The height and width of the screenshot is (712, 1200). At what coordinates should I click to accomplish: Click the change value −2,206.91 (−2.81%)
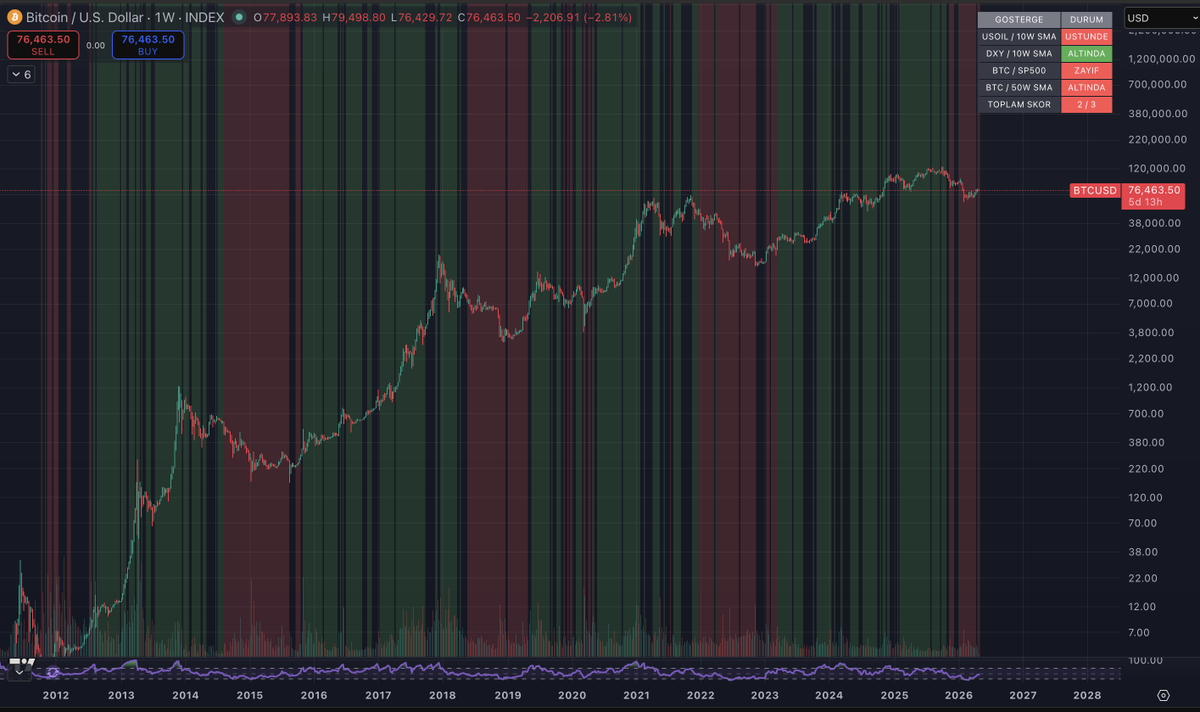coord(579,18)
